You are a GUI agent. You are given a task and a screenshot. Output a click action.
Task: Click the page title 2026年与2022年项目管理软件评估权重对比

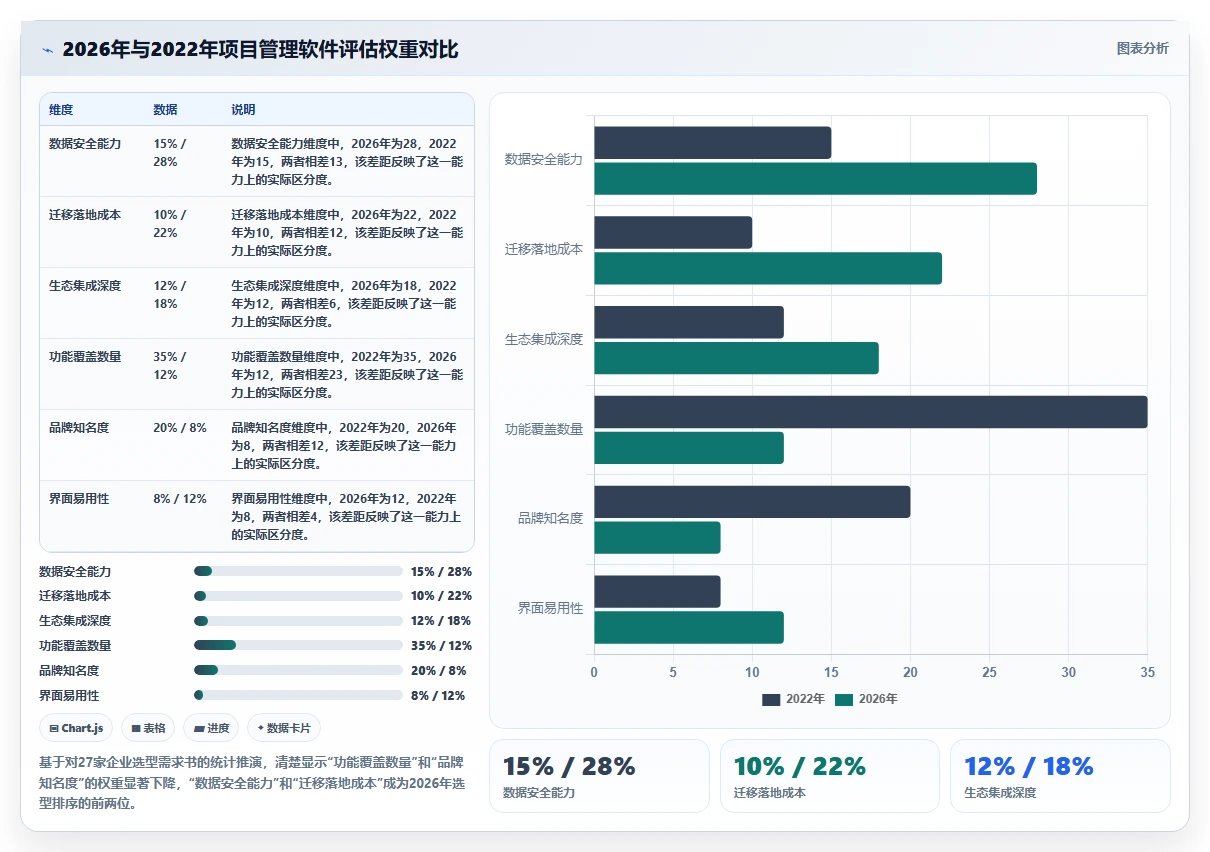click(261, 50)
